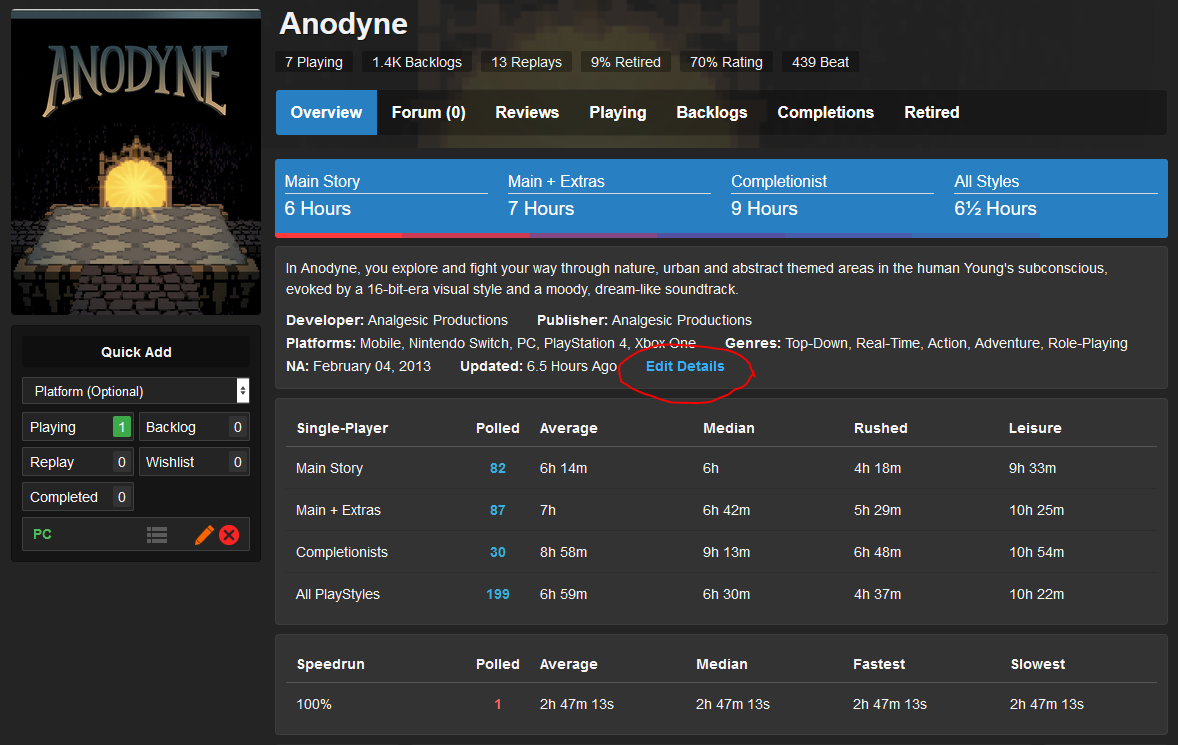Switch to the Reviews tab
The image size is (1178, 745).
pos(527,113)
